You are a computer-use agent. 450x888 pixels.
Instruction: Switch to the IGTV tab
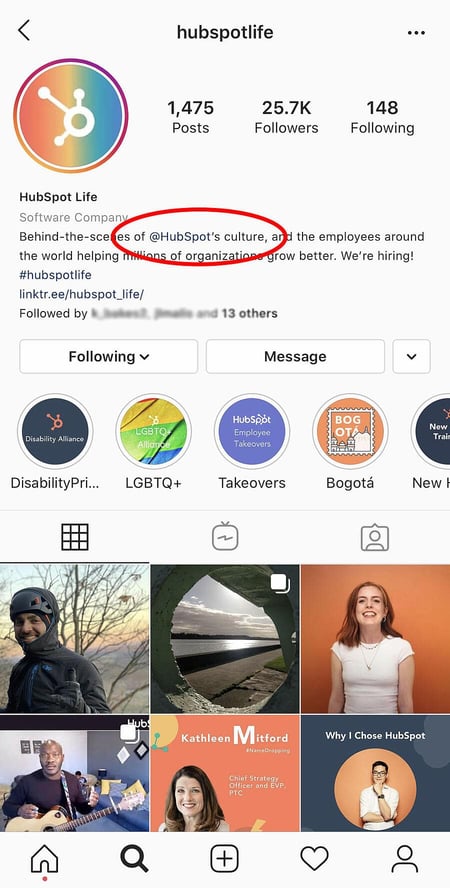225,536
